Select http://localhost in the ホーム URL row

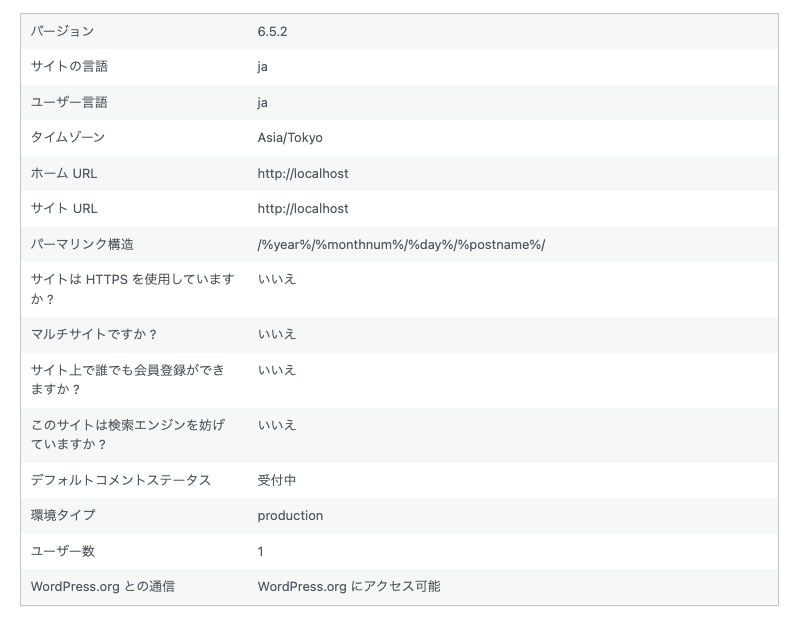click(303, 174)
